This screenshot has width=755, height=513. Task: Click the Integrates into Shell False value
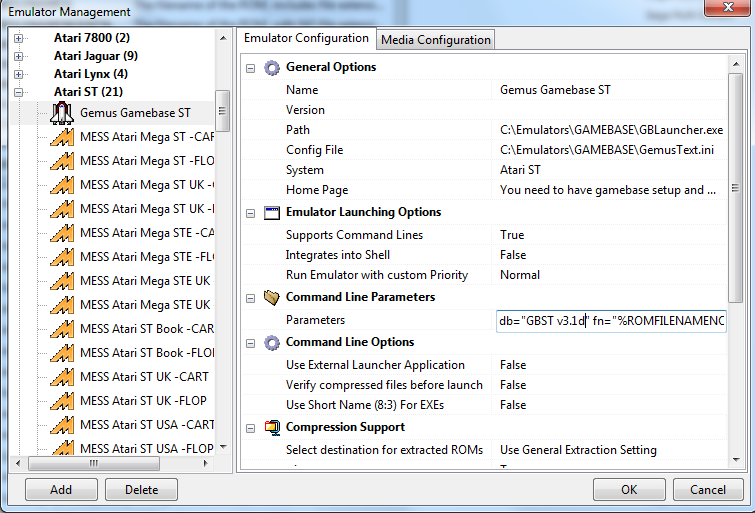tap(513, 255)
